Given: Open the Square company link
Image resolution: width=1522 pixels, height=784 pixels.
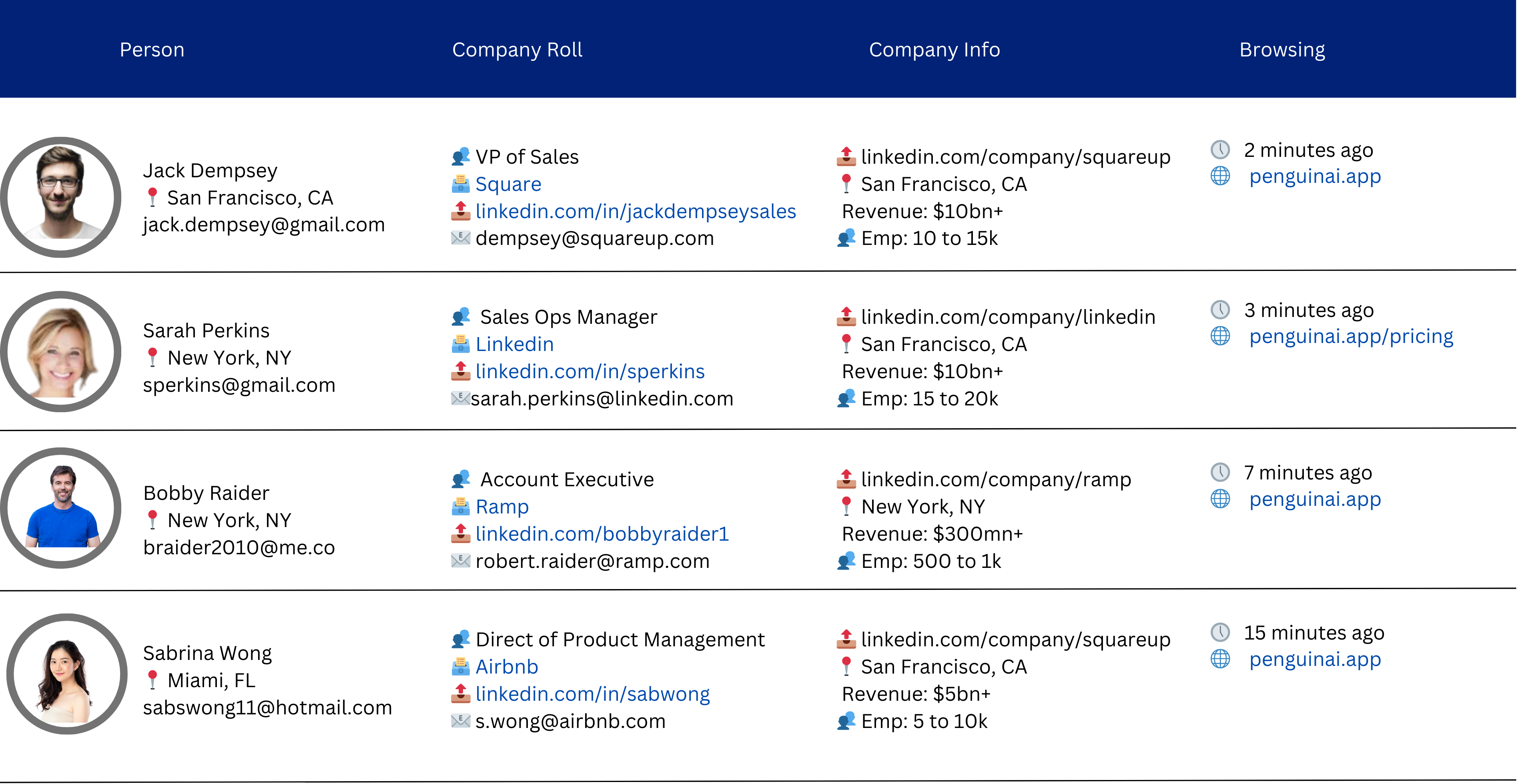Looking at the screenshot, I should click(508, 184).
